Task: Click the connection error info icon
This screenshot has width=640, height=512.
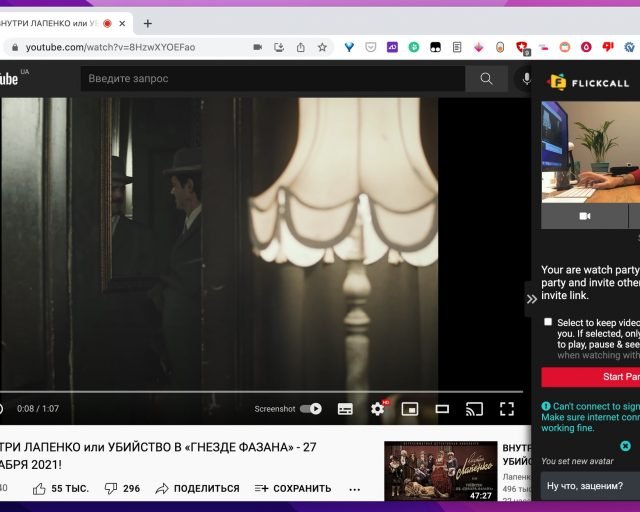Action: [546, 406]
